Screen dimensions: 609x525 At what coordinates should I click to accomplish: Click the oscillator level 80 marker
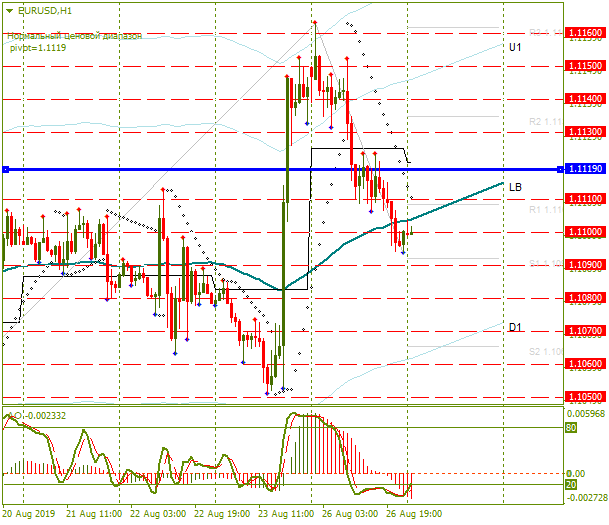571,428
